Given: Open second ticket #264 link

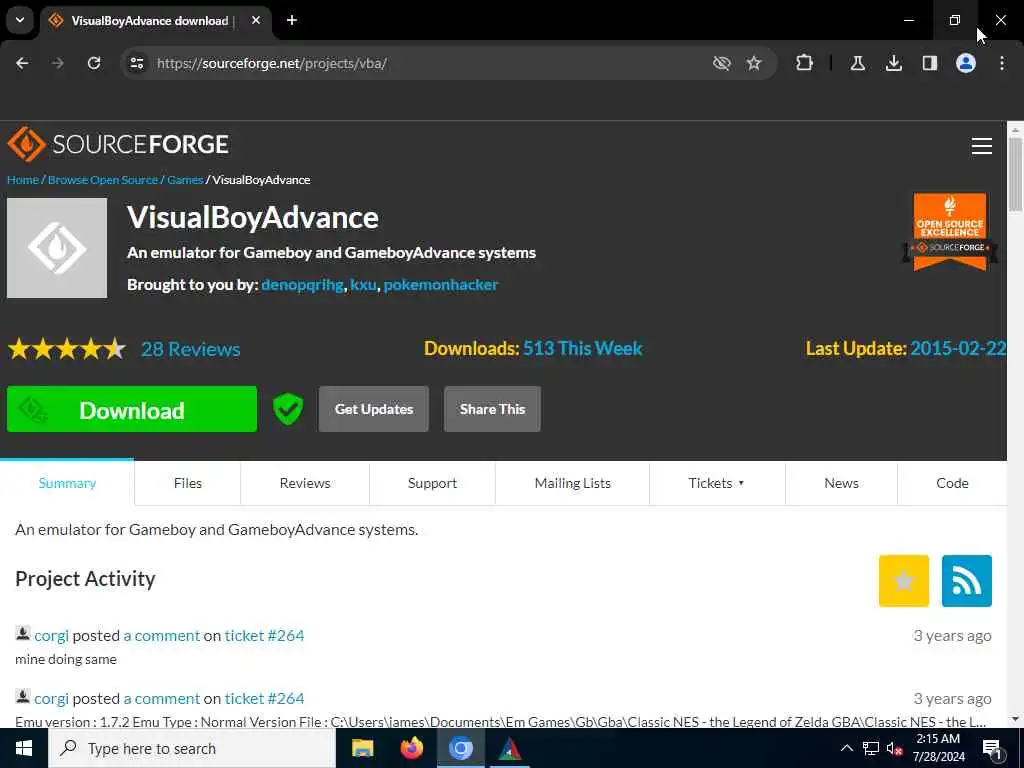Looking at the screenshot, I should (264, 698).
